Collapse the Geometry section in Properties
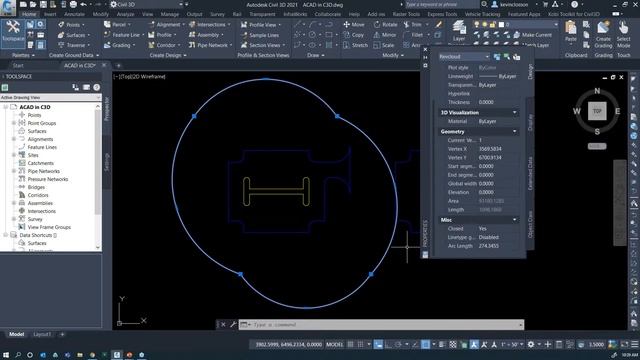 point(514,131)
